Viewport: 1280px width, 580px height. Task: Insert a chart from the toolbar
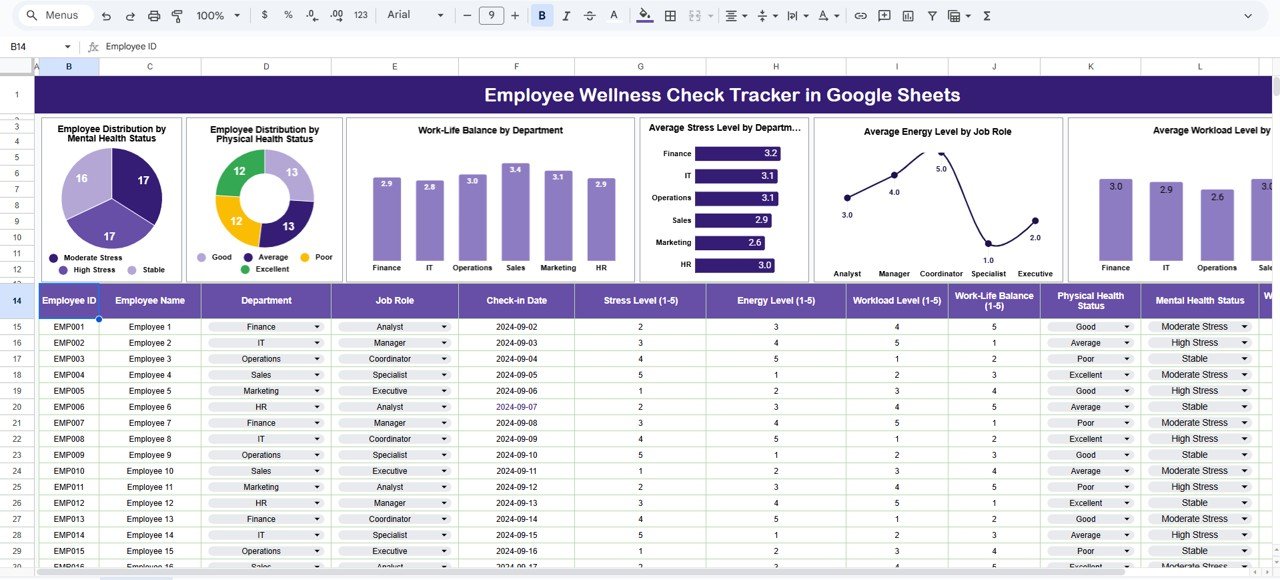coord(907,15)
